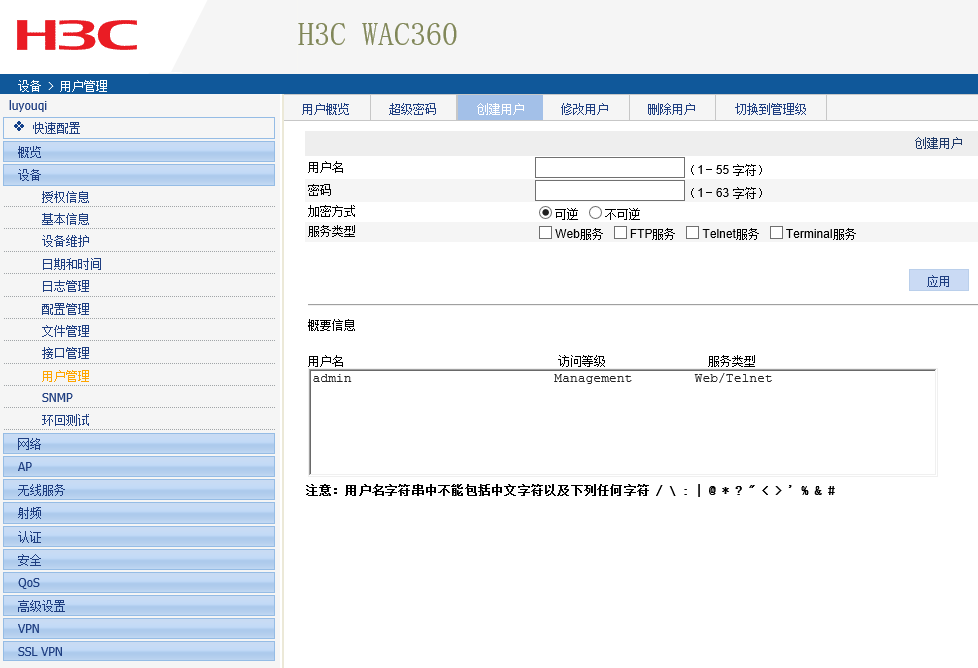Click the H3C logo
Screen dimensions: 978x668
tap(77, 35)
